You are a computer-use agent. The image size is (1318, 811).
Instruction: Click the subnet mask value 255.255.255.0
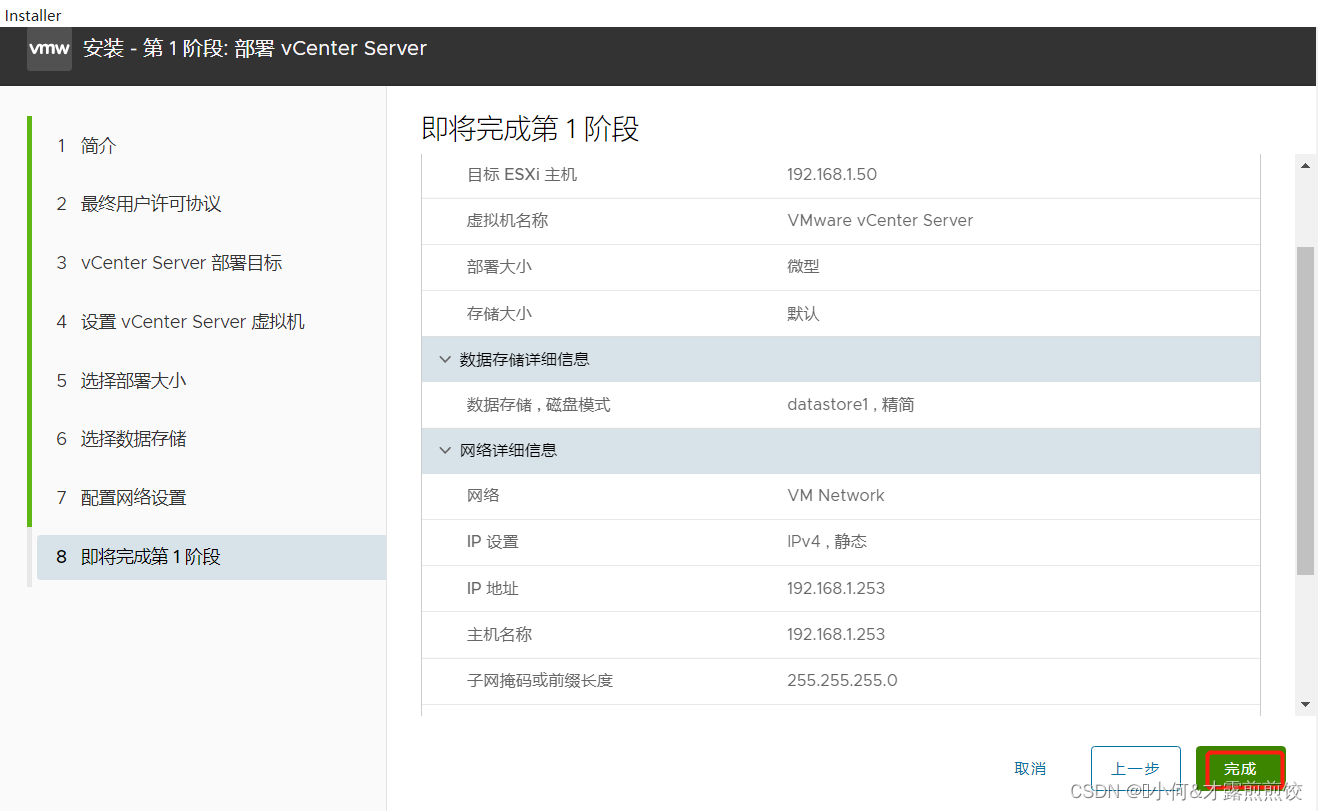(842, 680)
